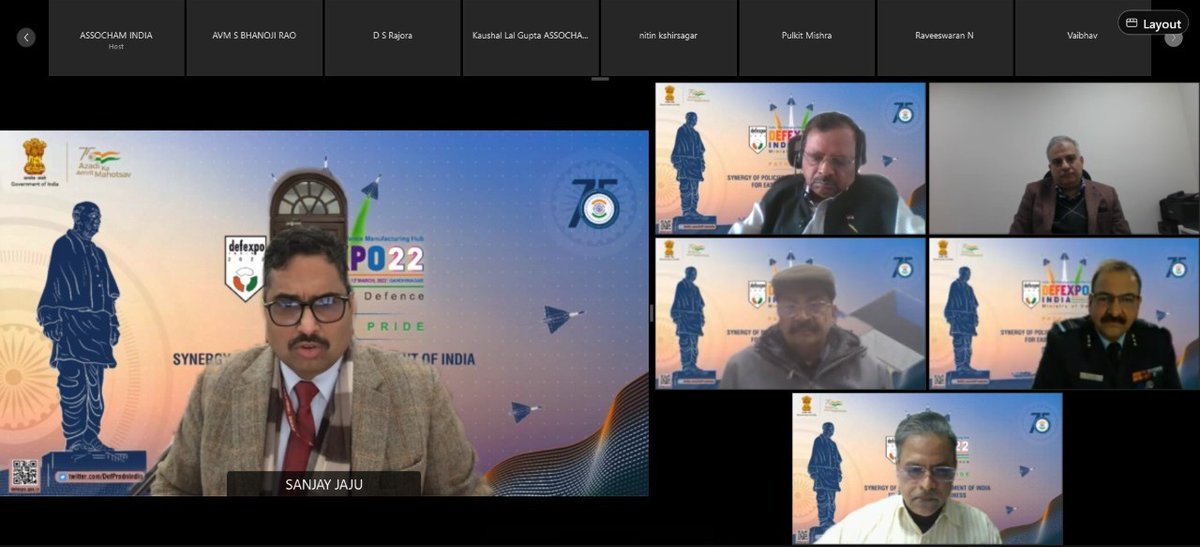1200x547 pixels.
Task: Select the ASSOCHAM INDIA host tile
Action: click(116, 38)
